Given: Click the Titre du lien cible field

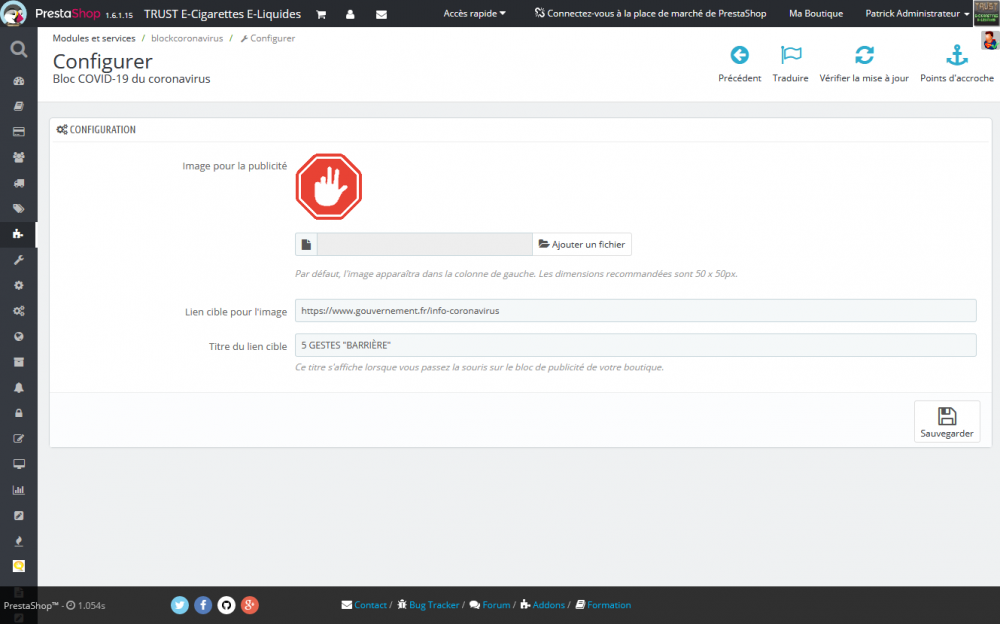Looking at the screenshot, I should [x=635, y=345].
